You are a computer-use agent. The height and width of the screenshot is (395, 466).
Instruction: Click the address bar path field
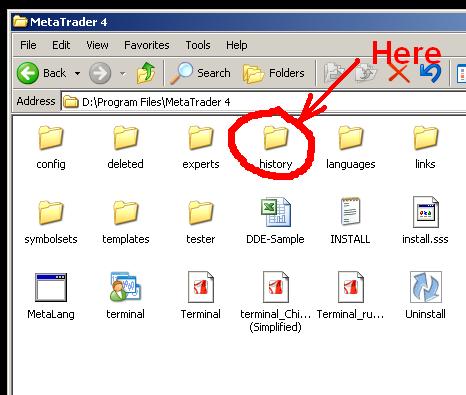[263, 102]
